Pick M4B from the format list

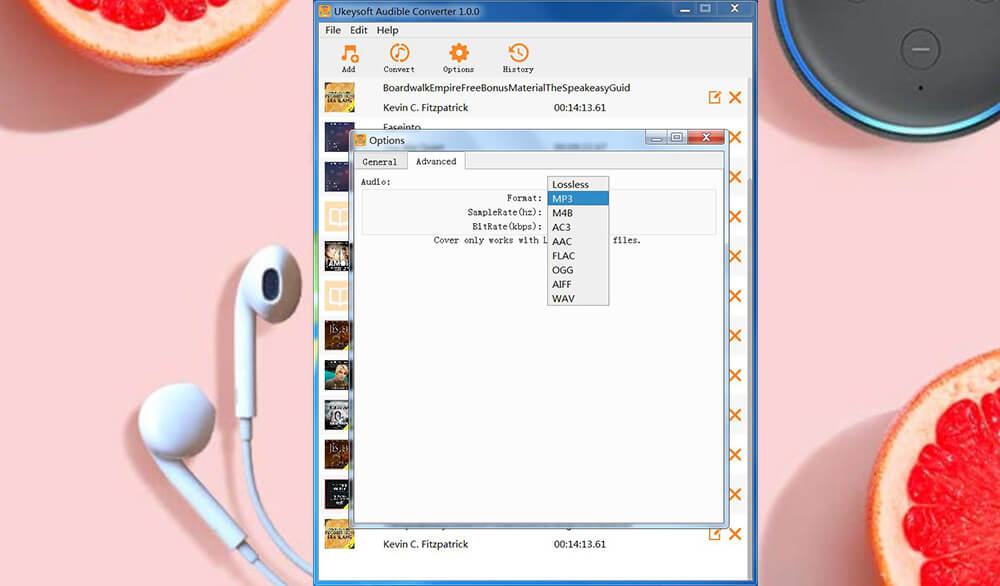(578, 213)
